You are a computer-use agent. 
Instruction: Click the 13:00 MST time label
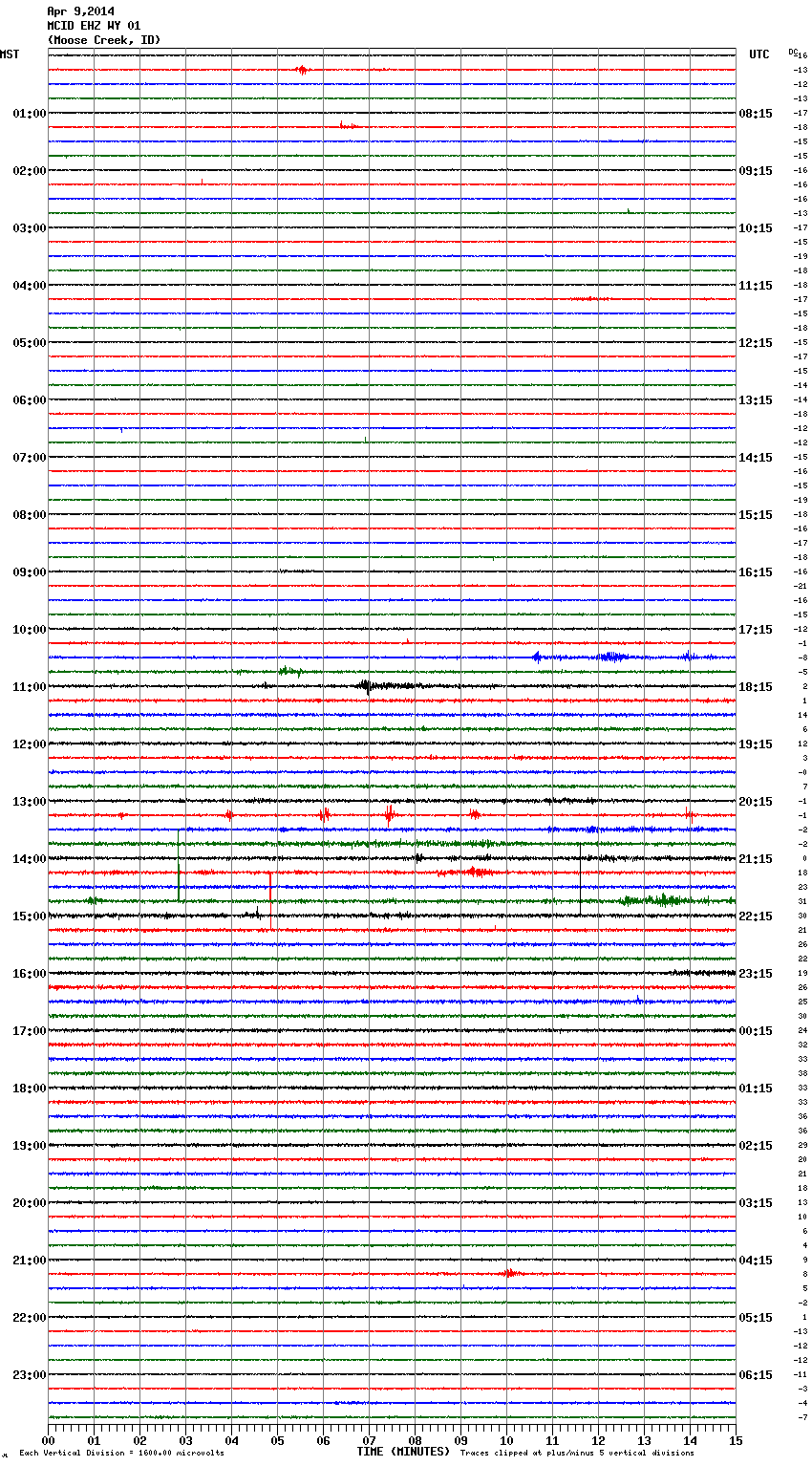(30, 802)
